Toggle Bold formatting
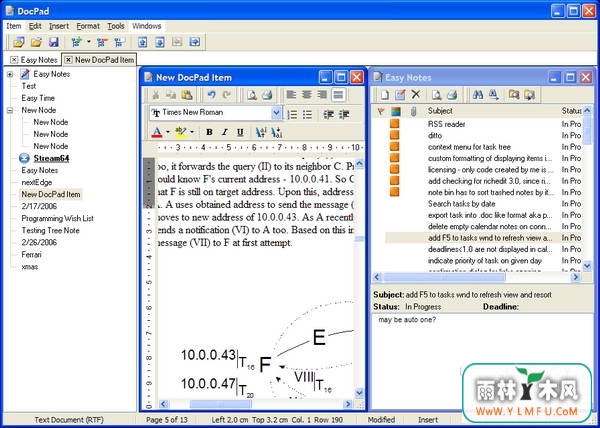The height and width of the screenshot is (428, 600). point(209,132)
